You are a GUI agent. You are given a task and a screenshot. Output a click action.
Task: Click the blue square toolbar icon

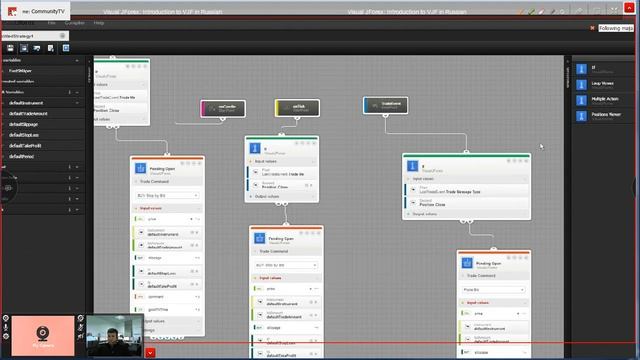pos(66,48)
